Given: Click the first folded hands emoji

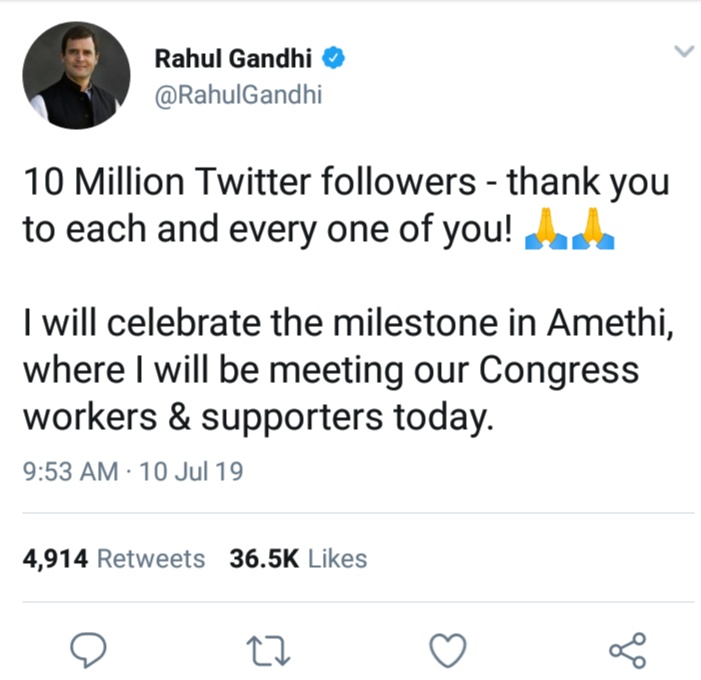Looking at the screenshot, I should point(545,231).
